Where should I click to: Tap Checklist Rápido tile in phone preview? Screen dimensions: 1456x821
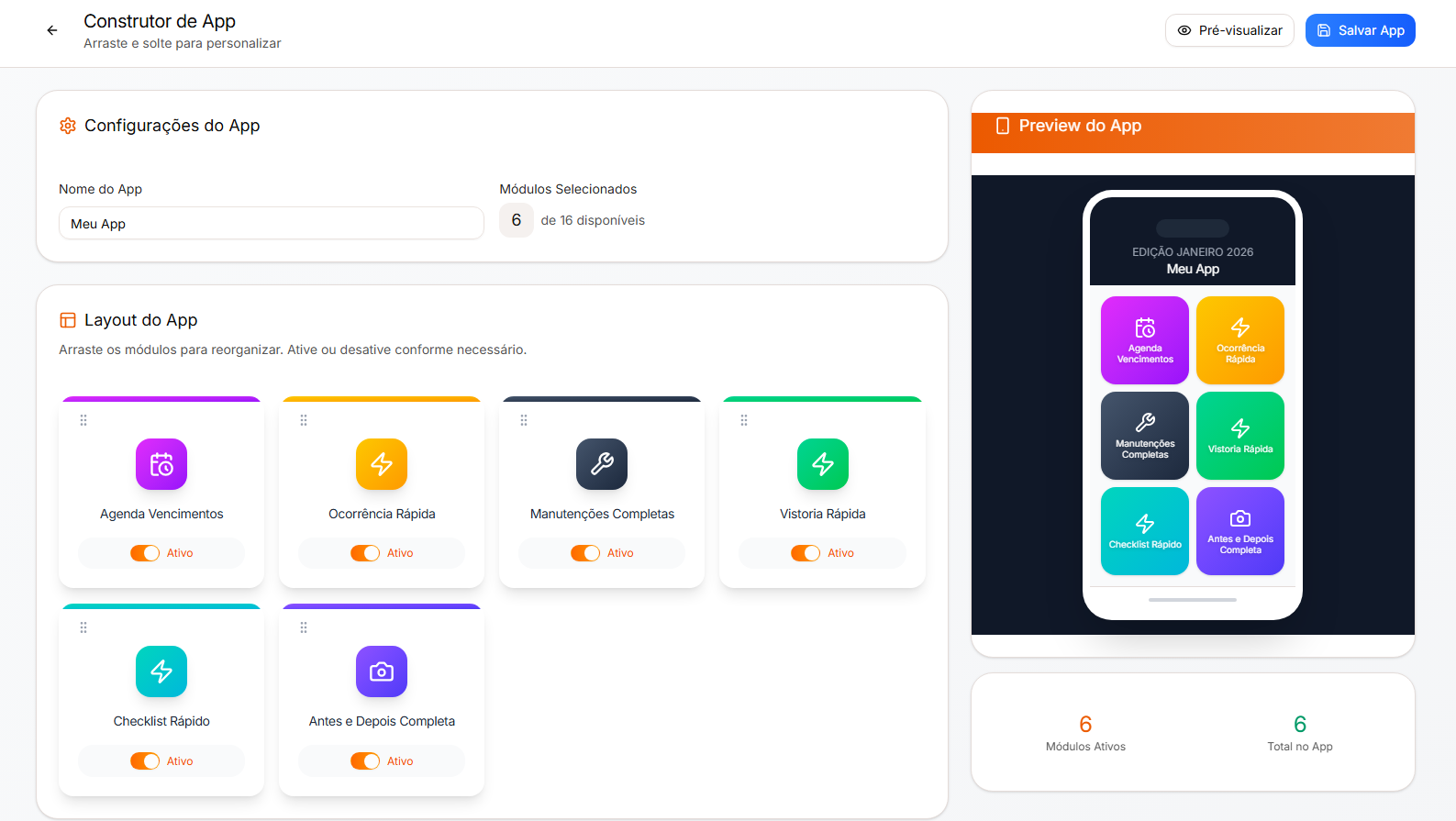point(1145,531)
